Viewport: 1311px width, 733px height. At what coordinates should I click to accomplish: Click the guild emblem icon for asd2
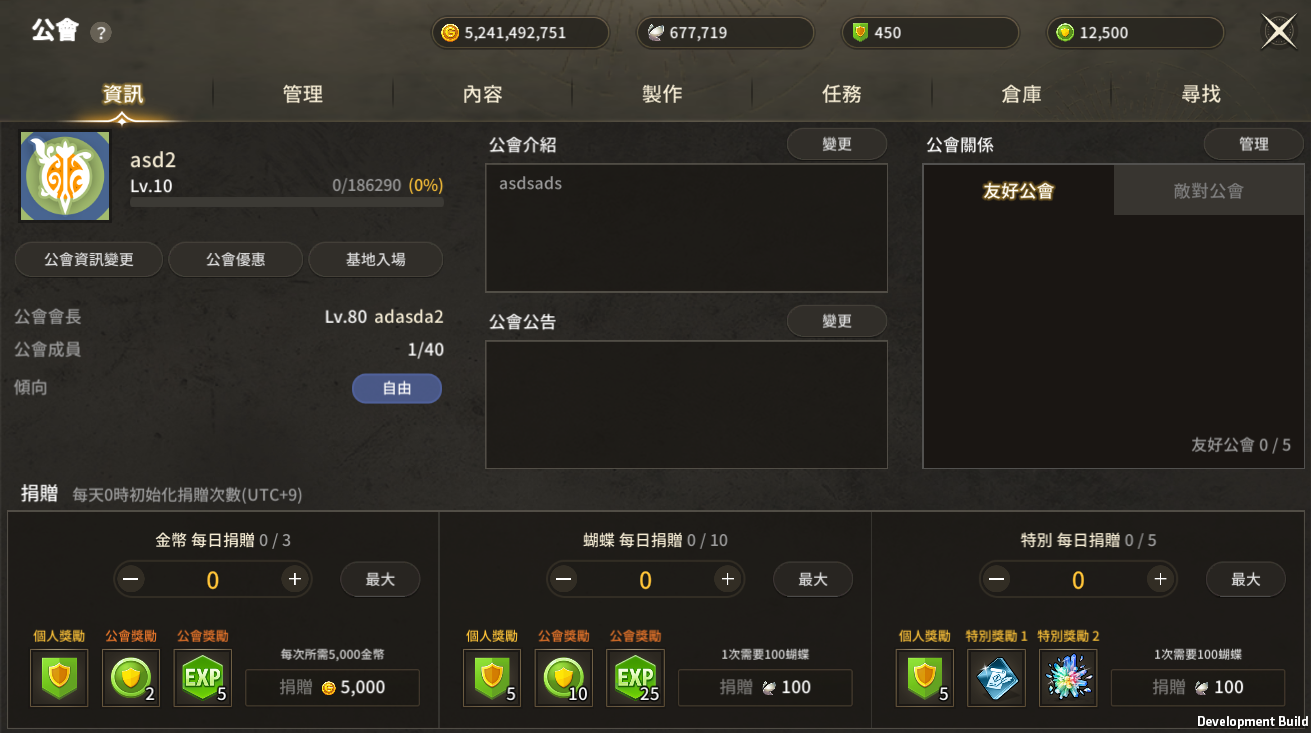(x=65, y=176)
